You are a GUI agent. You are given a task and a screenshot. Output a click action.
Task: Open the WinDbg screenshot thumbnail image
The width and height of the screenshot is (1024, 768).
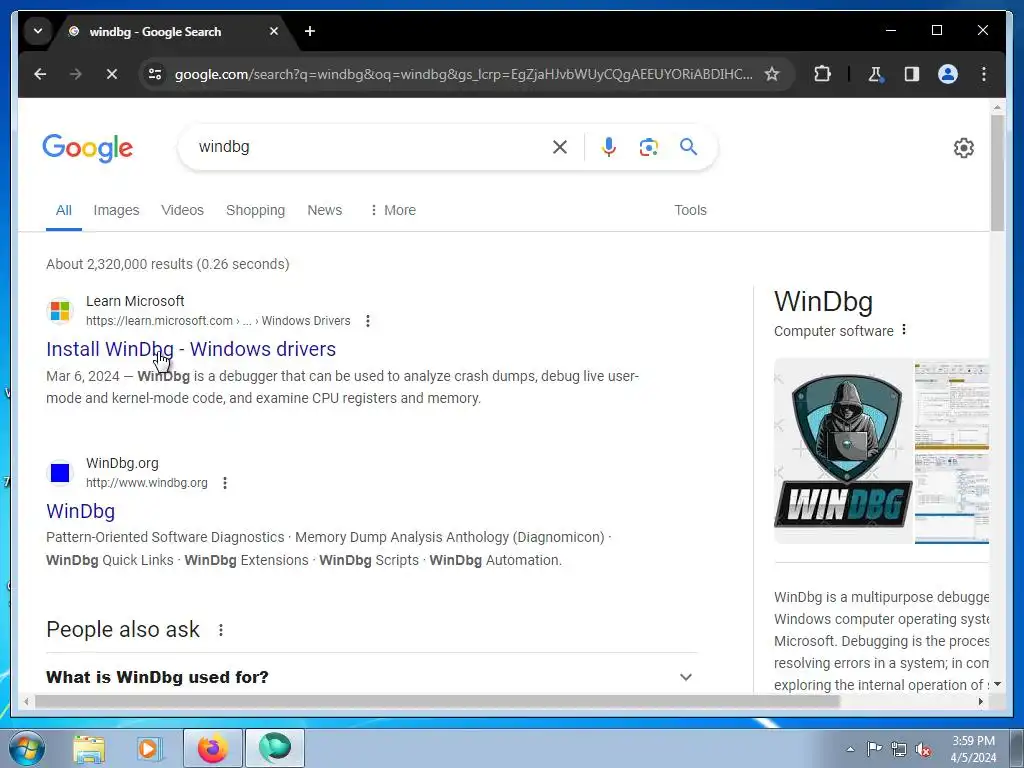(952, 451)
